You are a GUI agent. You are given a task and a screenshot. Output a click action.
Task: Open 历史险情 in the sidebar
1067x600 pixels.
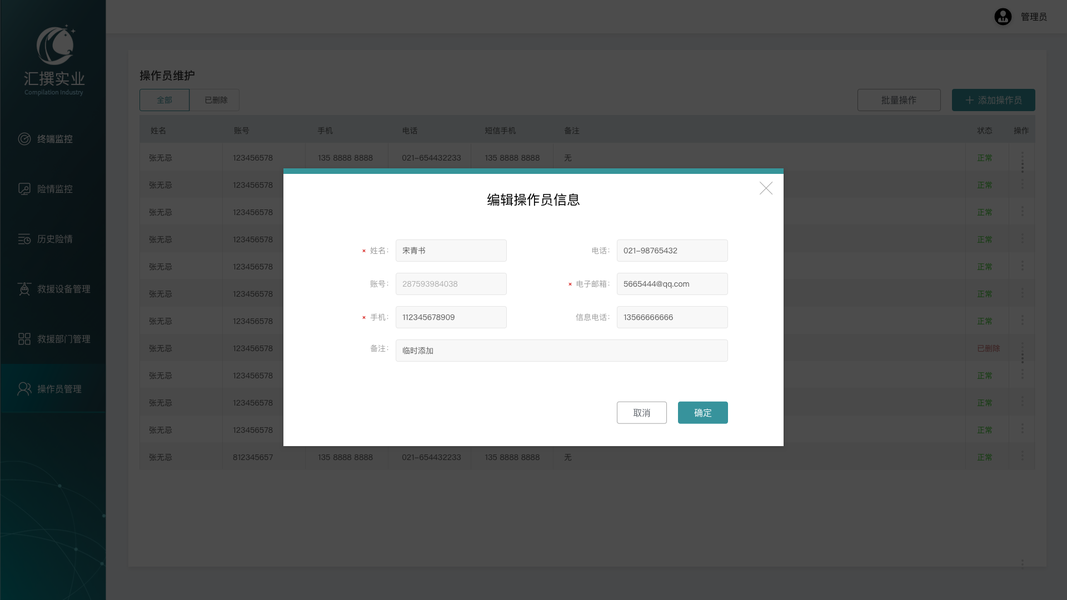tap(53, 239)
